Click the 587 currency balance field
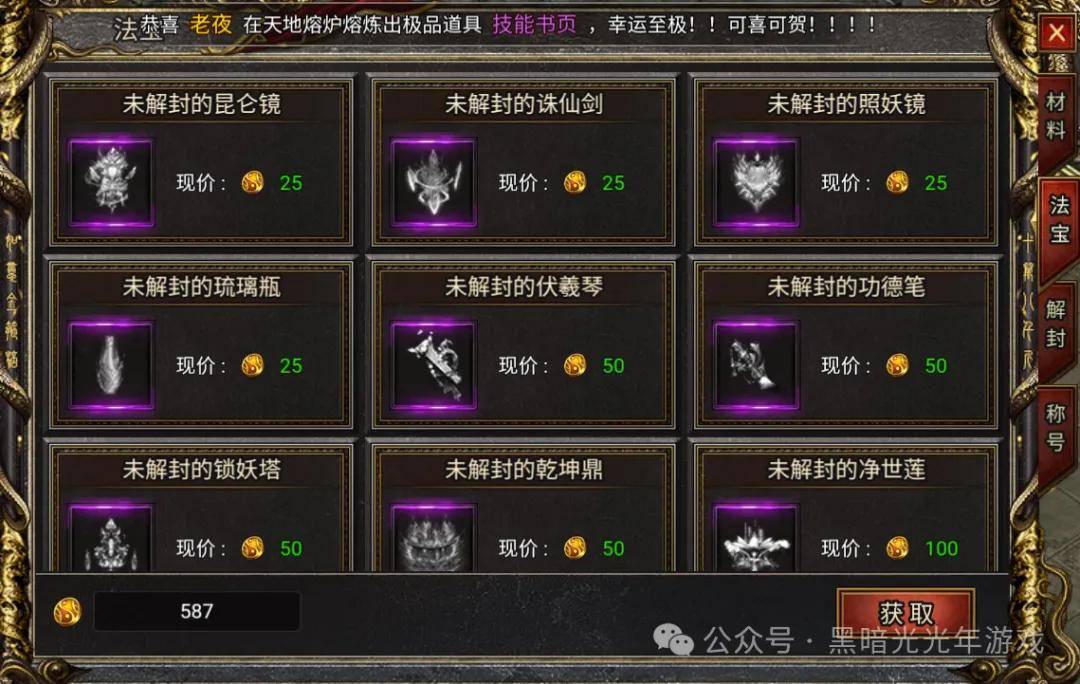 click(196, 611)
